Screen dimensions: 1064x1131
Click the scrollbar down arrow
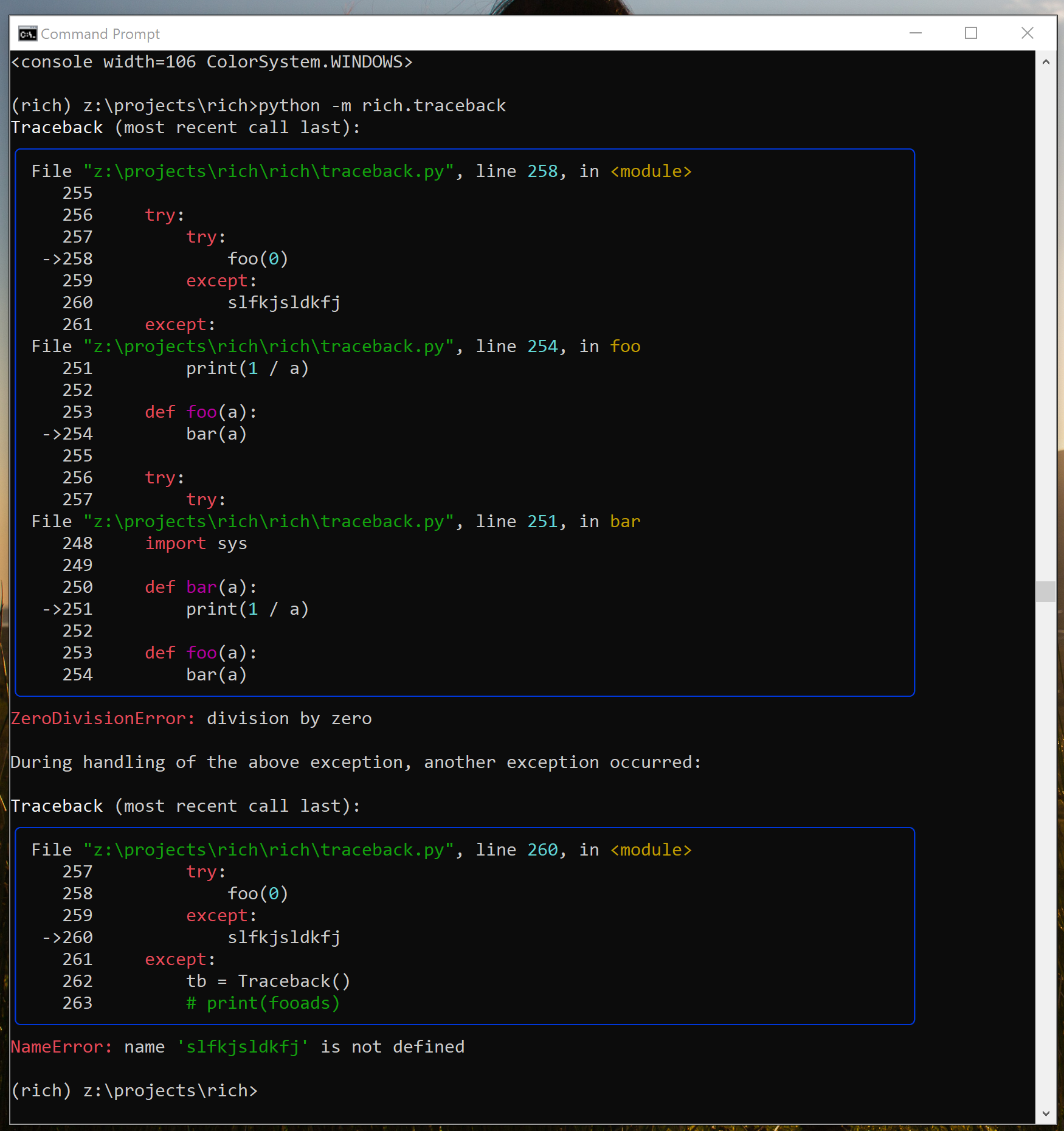click(1046, 1113)
